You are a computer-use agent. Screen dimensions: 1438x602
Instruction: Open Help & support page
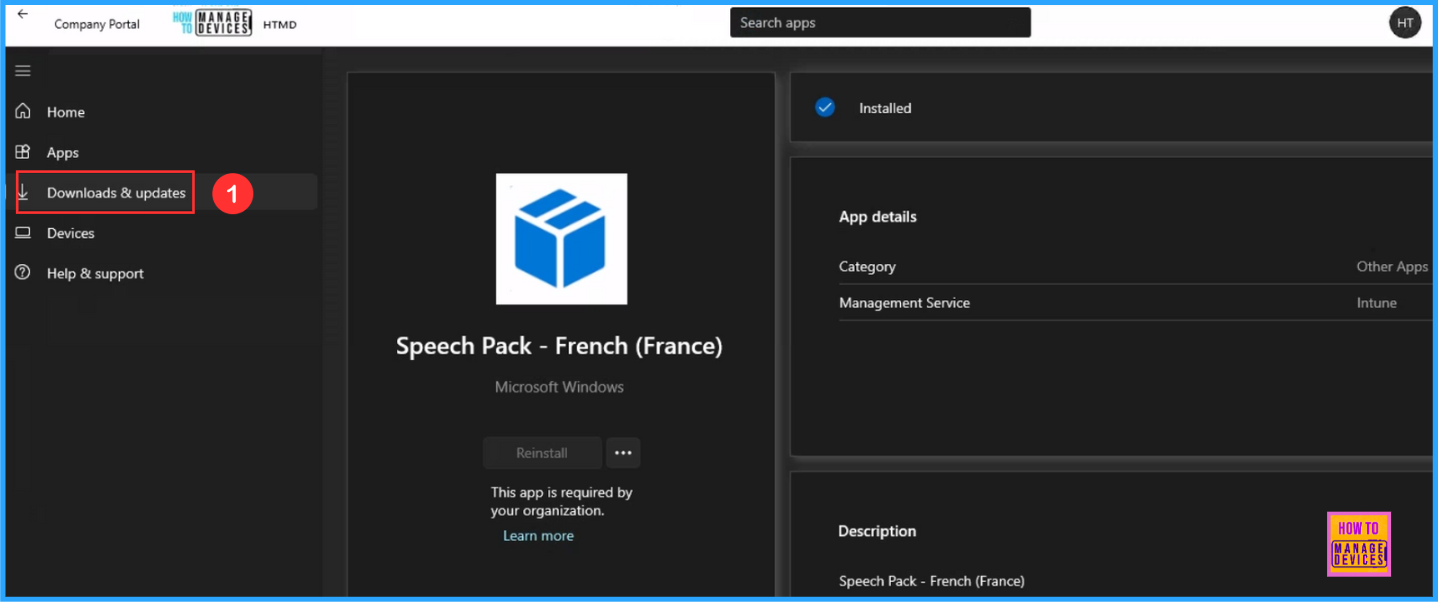click(x=95, y=273)
